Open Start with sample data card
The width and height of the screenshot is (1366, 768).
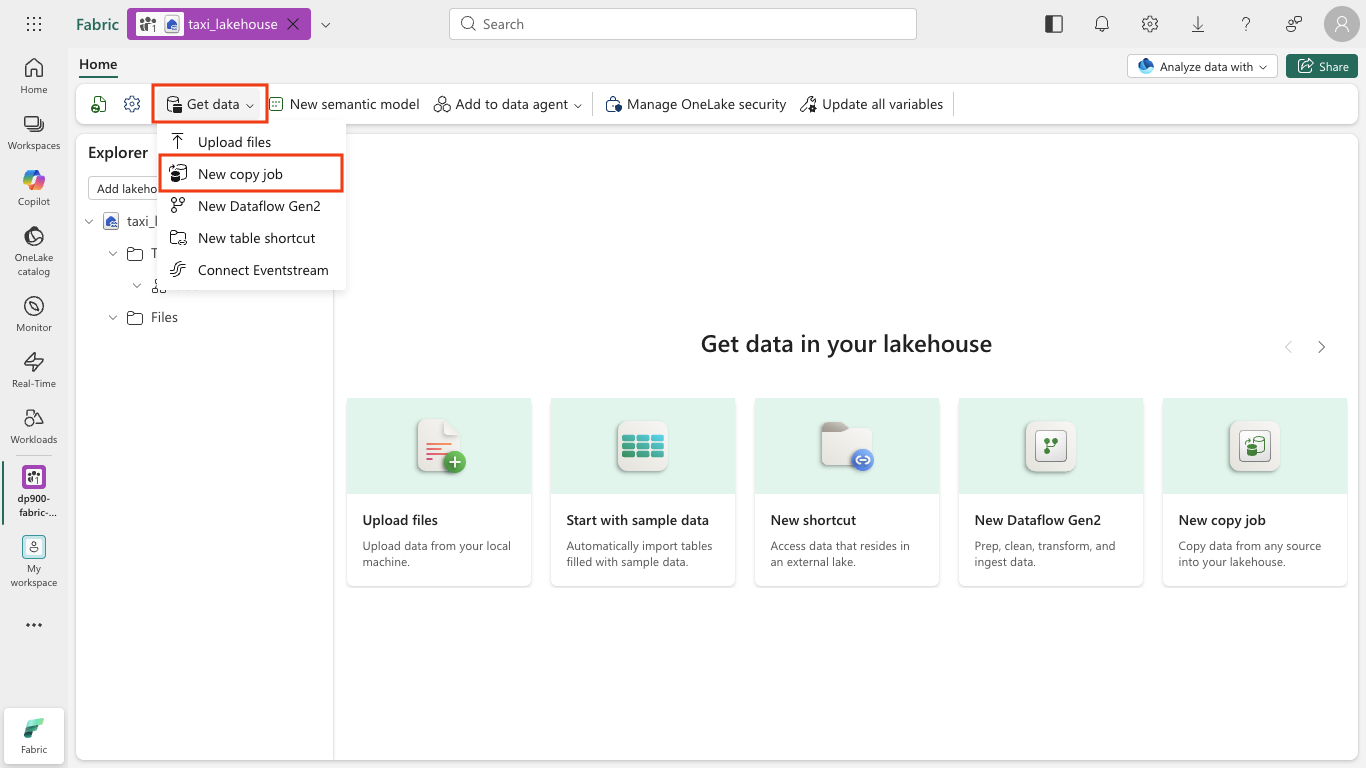coord(643,492)
